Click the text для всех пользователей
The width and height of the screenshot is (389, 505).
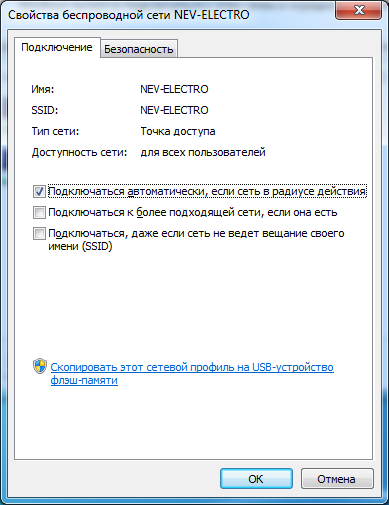coord(203,152)
